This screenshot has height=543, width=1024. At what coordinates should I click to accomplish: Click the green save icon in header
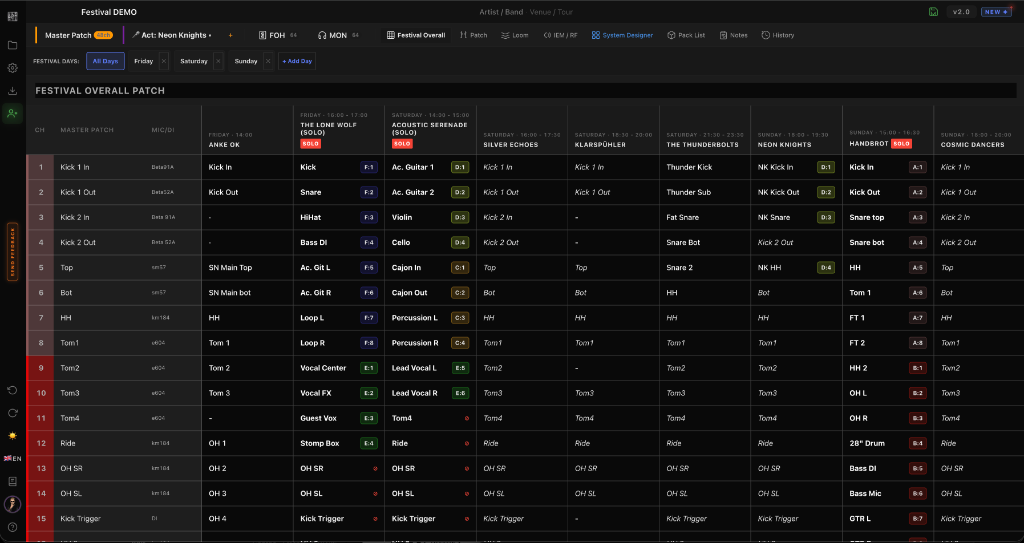(x=934, y=12)
